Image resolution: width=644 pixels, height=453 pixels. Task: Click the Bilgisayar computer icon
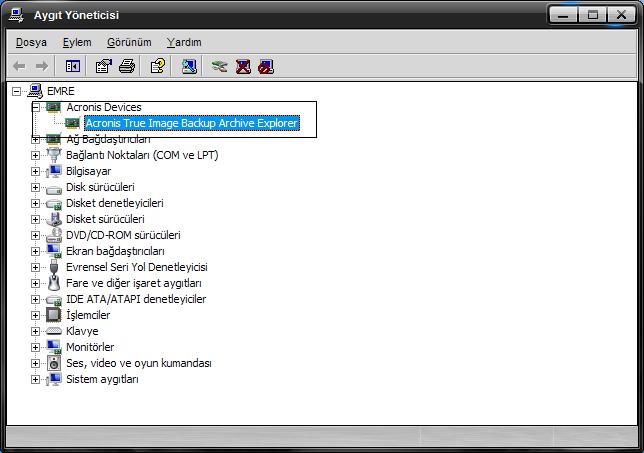53,171
